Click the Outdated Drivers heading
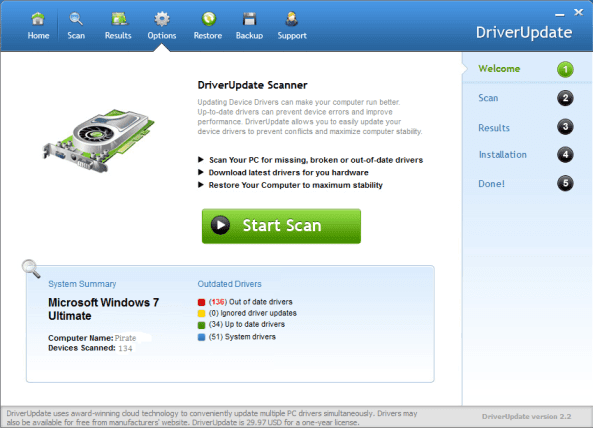Viewport: 593px width, 428px height. coord(229,284)
